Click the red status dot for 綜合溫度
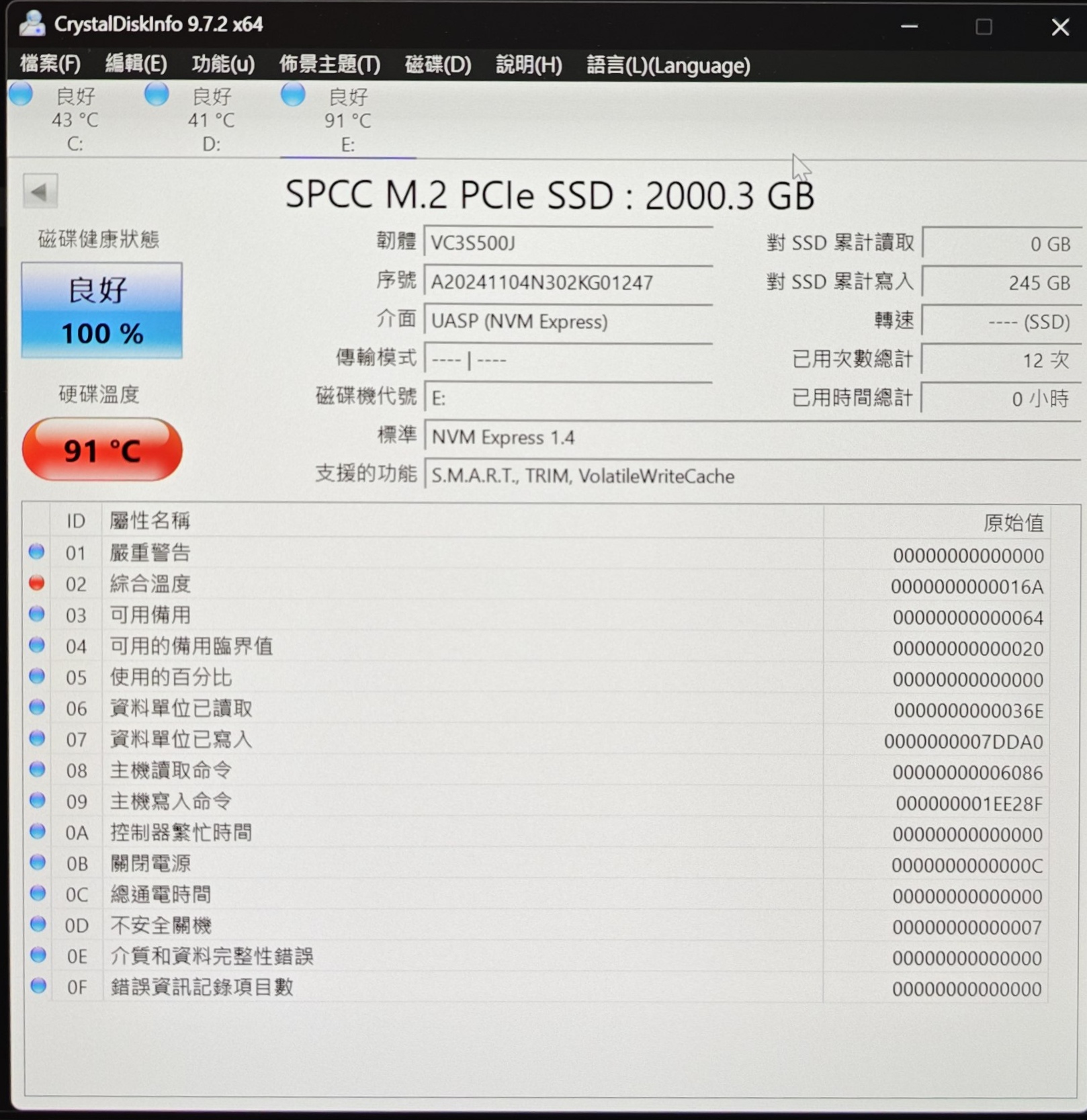1087x1120 pixels. pos(37,583)
